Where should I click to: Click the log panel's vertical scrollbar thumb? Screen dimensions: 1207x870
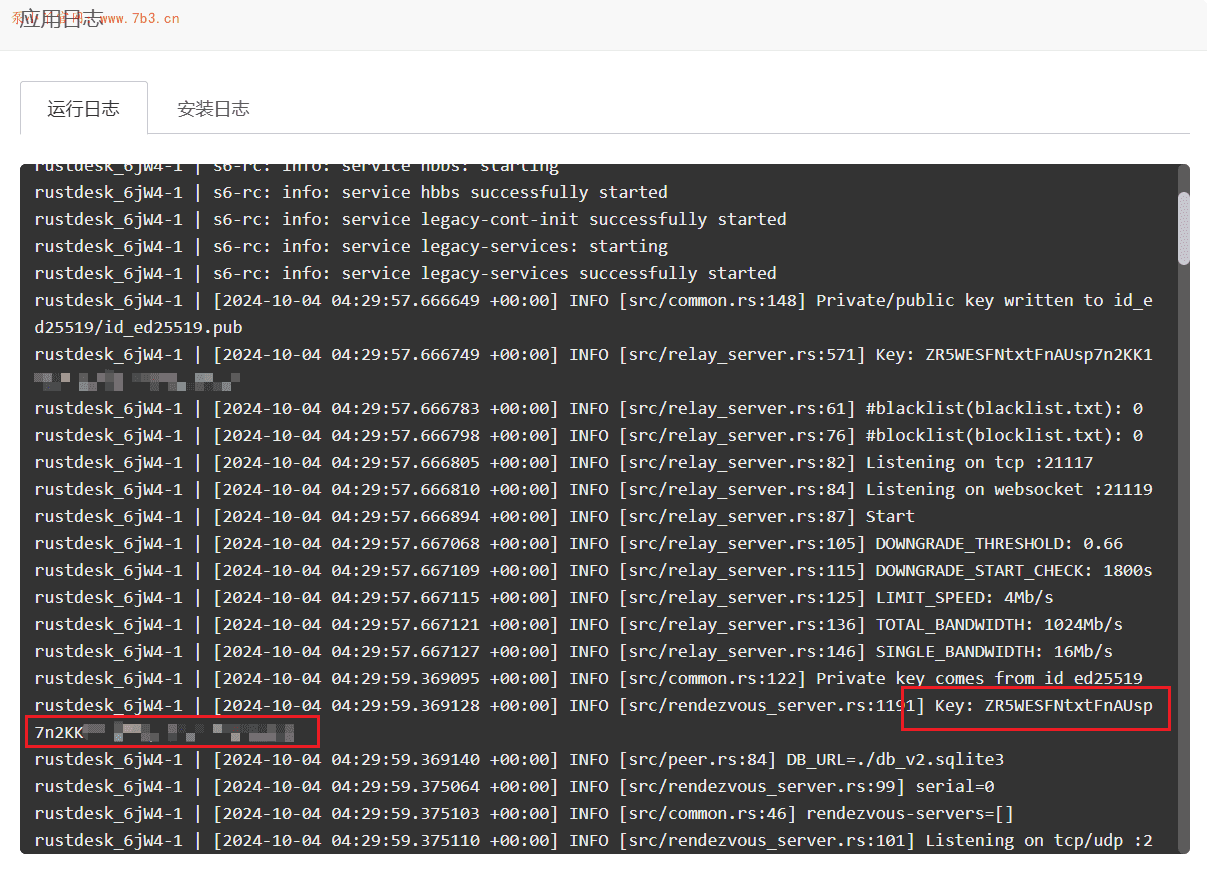[1184, 228]
